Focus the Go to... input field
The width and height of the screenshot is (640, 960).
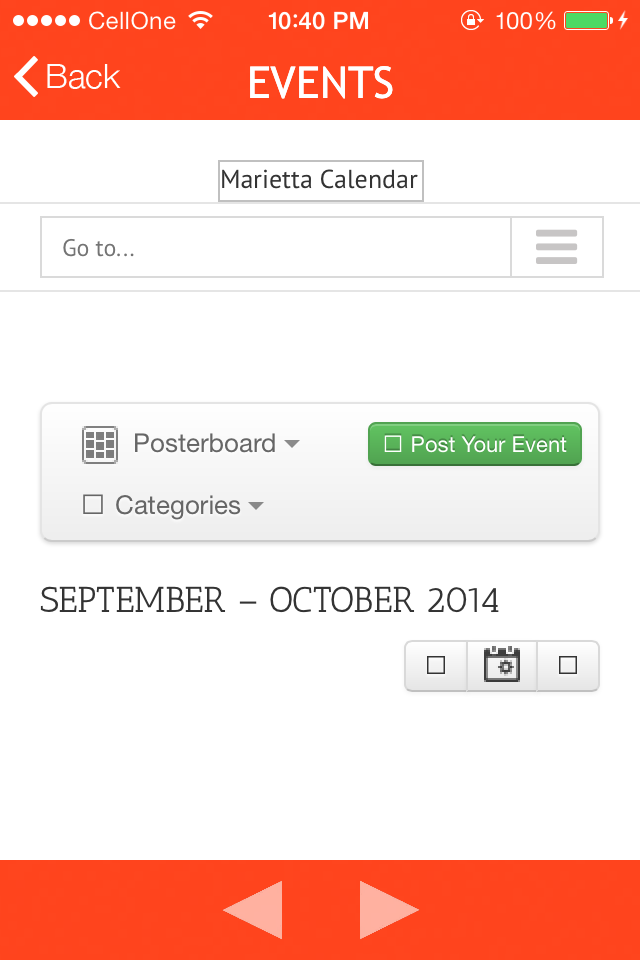[275, 247]
